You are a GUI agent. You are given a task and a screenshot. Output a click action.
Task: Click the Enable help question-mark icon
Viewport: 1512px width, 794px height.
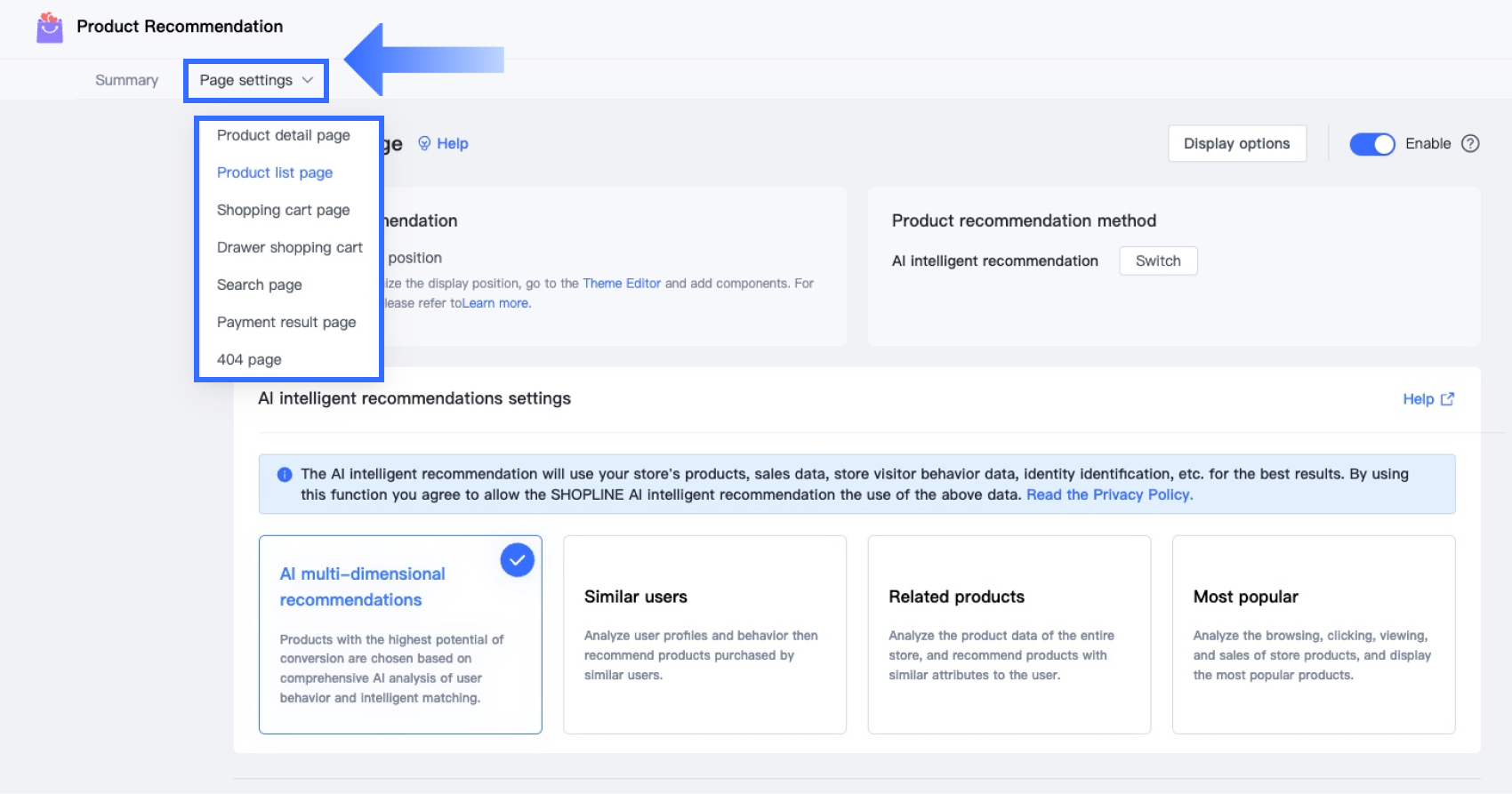click(x=1470, y=143)
